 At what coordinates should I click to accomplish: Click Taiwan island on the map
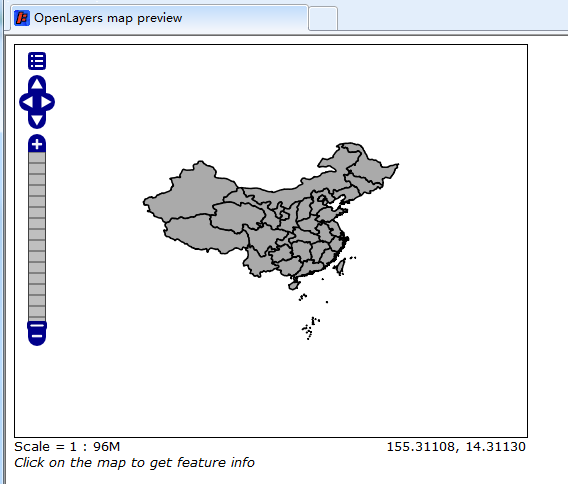(x=340, y=267)
